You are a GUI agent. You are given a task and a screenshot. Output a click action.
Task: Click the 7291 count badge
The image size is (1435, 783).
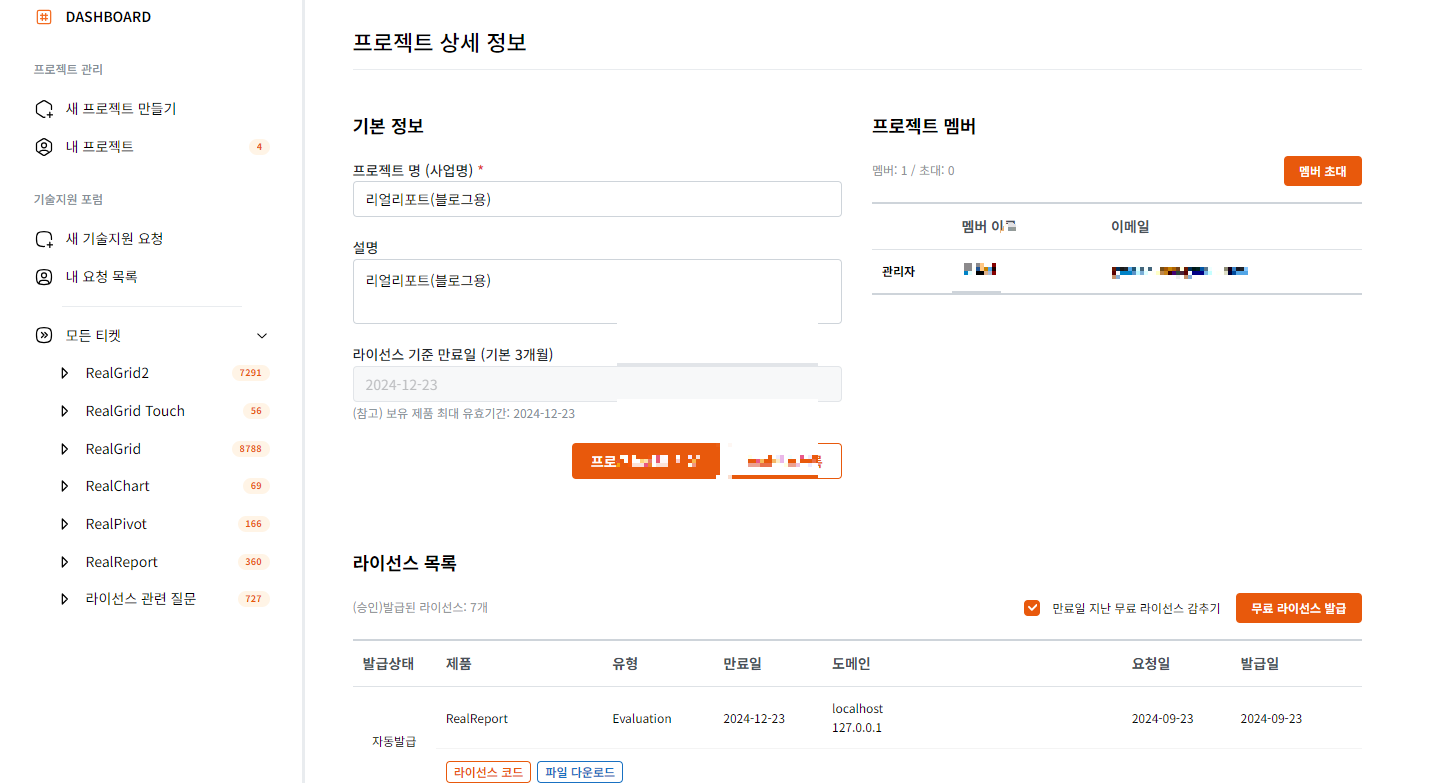tap(250, 373)
